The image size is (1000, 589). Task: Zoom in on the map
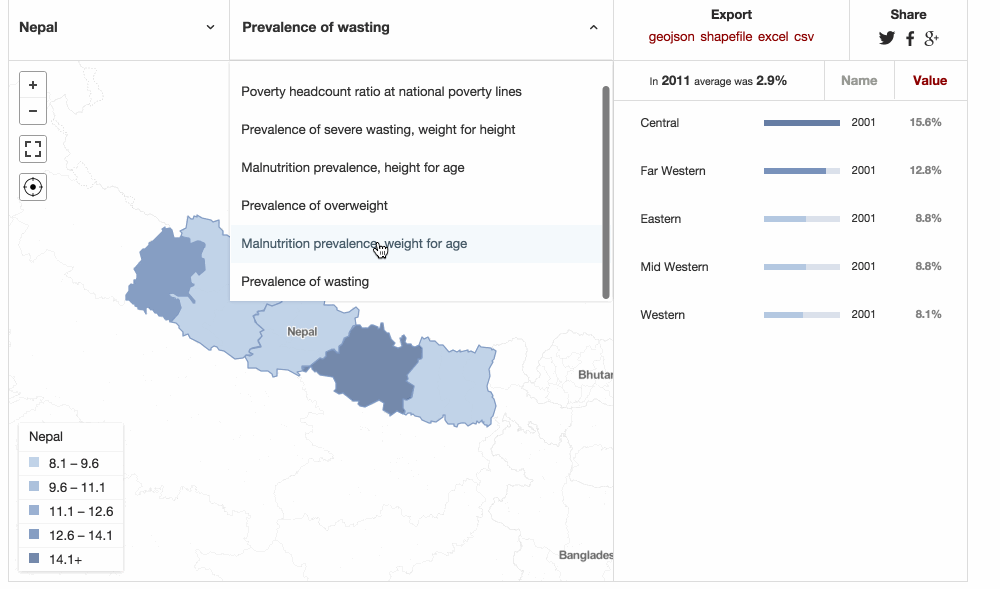(33, 85)
